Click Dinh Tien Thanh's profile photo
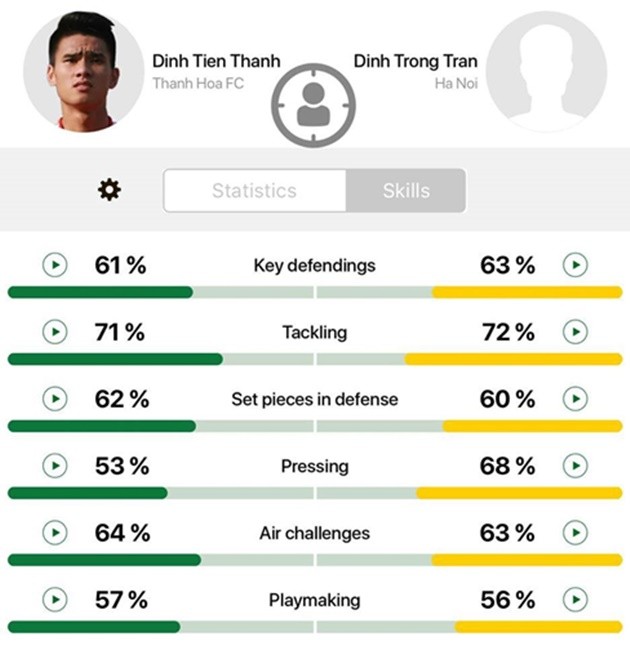The width and height of the screenshot is (630, 645). click(84, 70)
